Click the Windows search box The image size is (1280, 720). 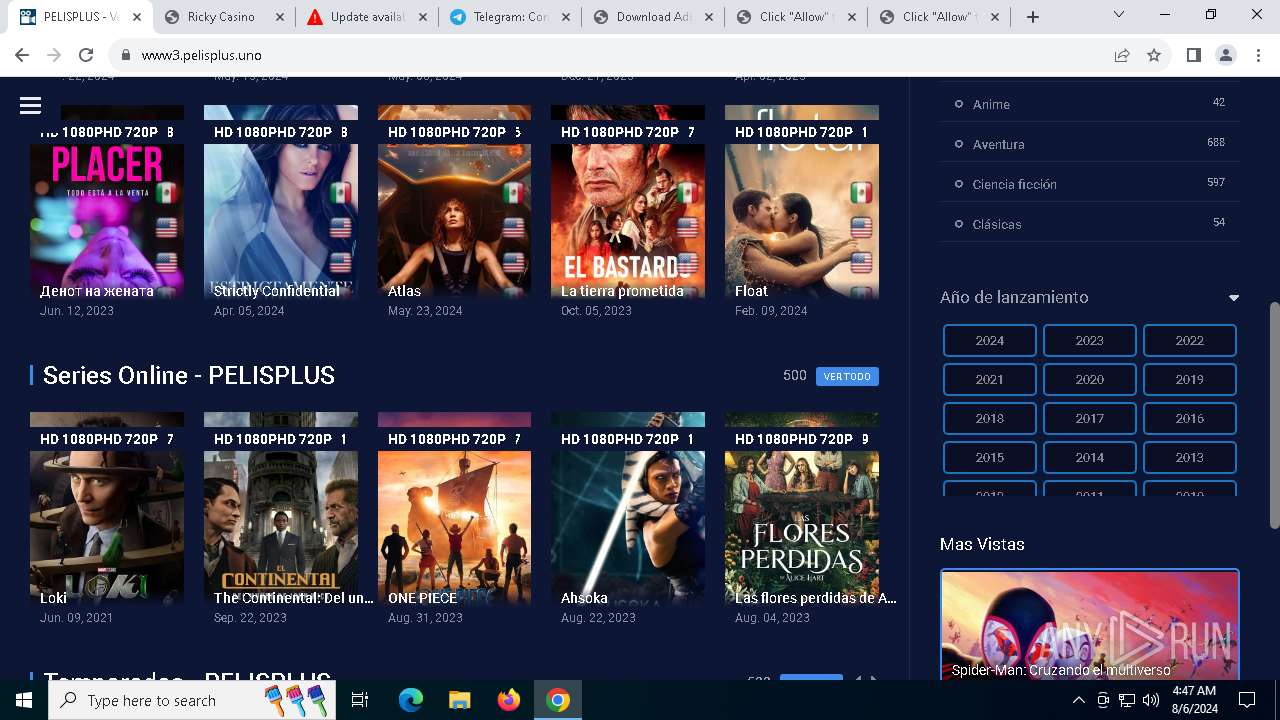coord(192,700)
